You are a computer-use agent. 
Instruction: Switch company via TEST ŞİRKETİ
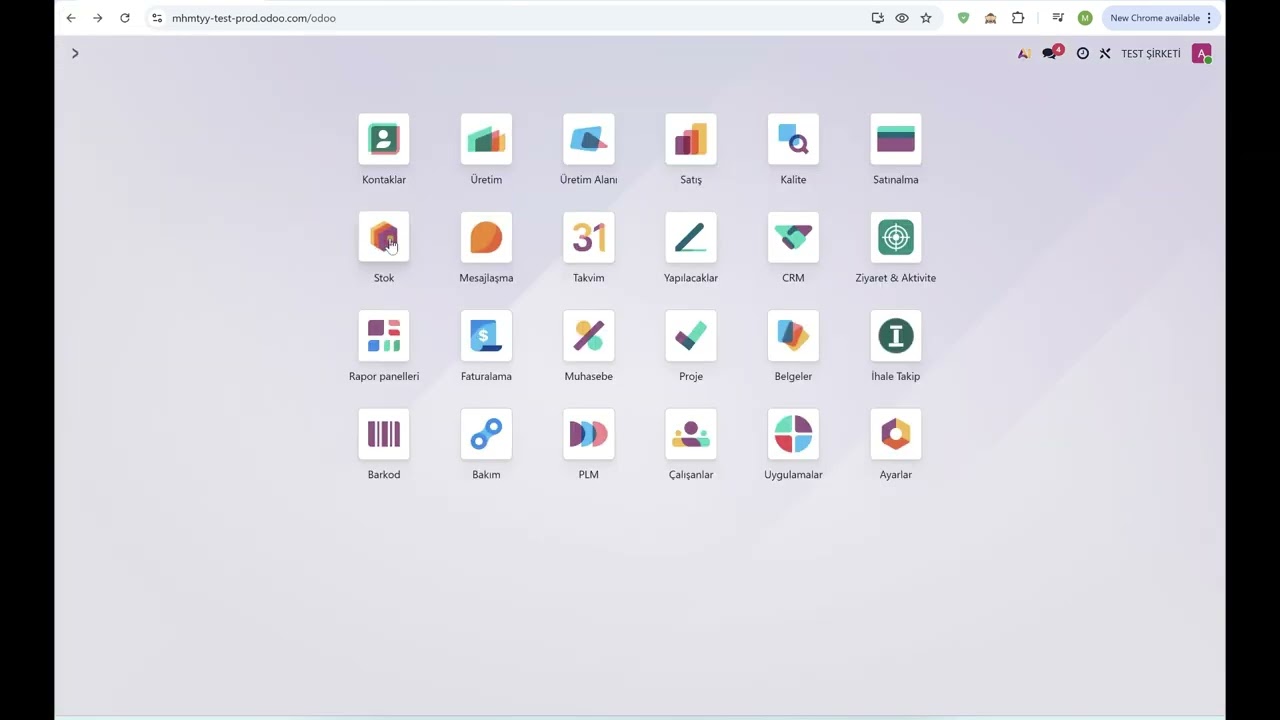coord(1151,54)
